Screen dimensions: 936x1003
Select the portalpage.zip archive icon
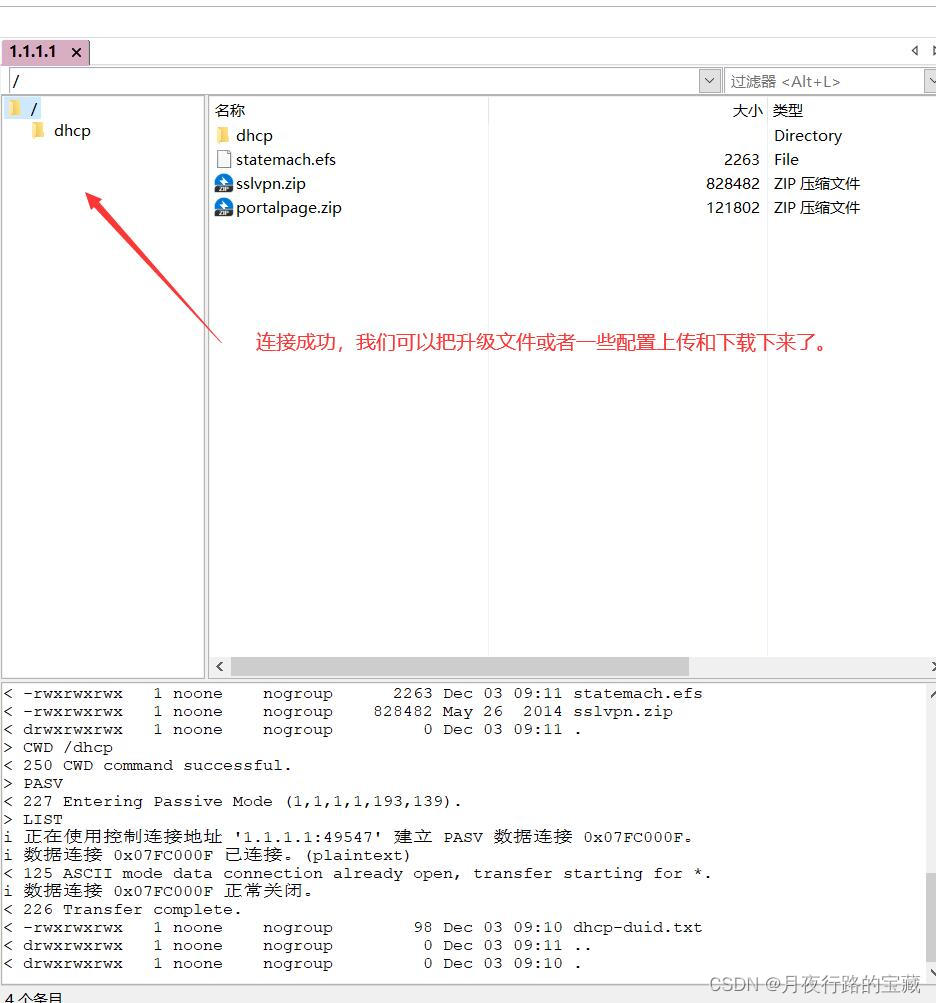coord(222,208)
